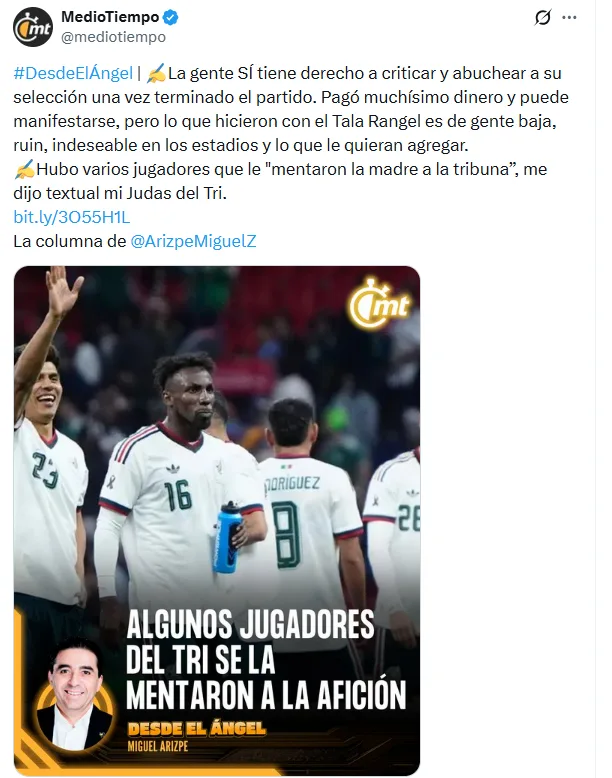Open the tweet photo of player 16
Image resolution: width=612 pixels, height=778 pixels.
click(x=217, y=521)
